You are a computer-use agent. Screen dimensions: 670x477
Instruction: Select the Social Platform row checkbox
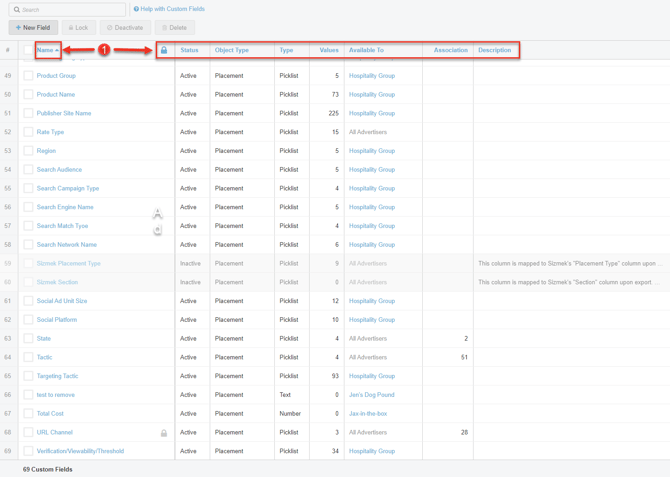(28, 320)
